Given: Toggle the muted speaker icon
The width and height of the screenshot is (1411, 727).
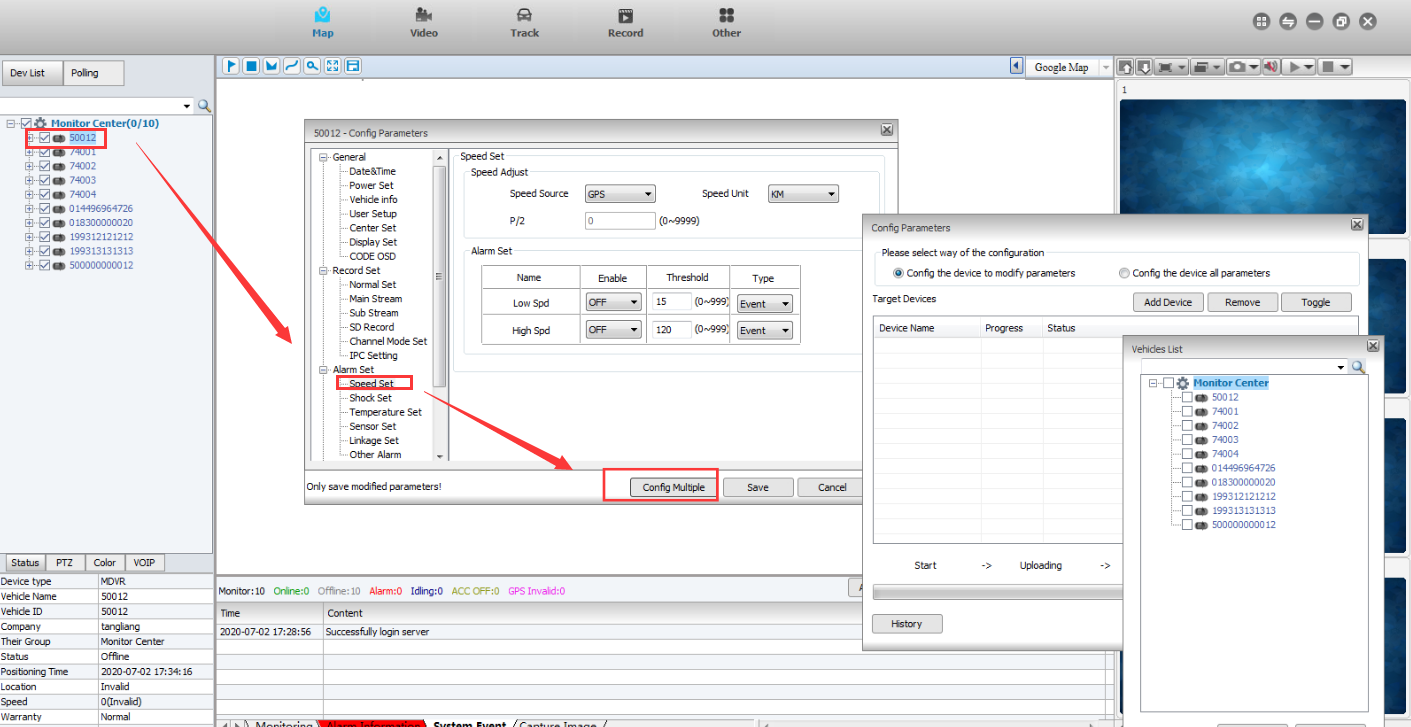Looking at the screenshot, I should coord(1271,67).
